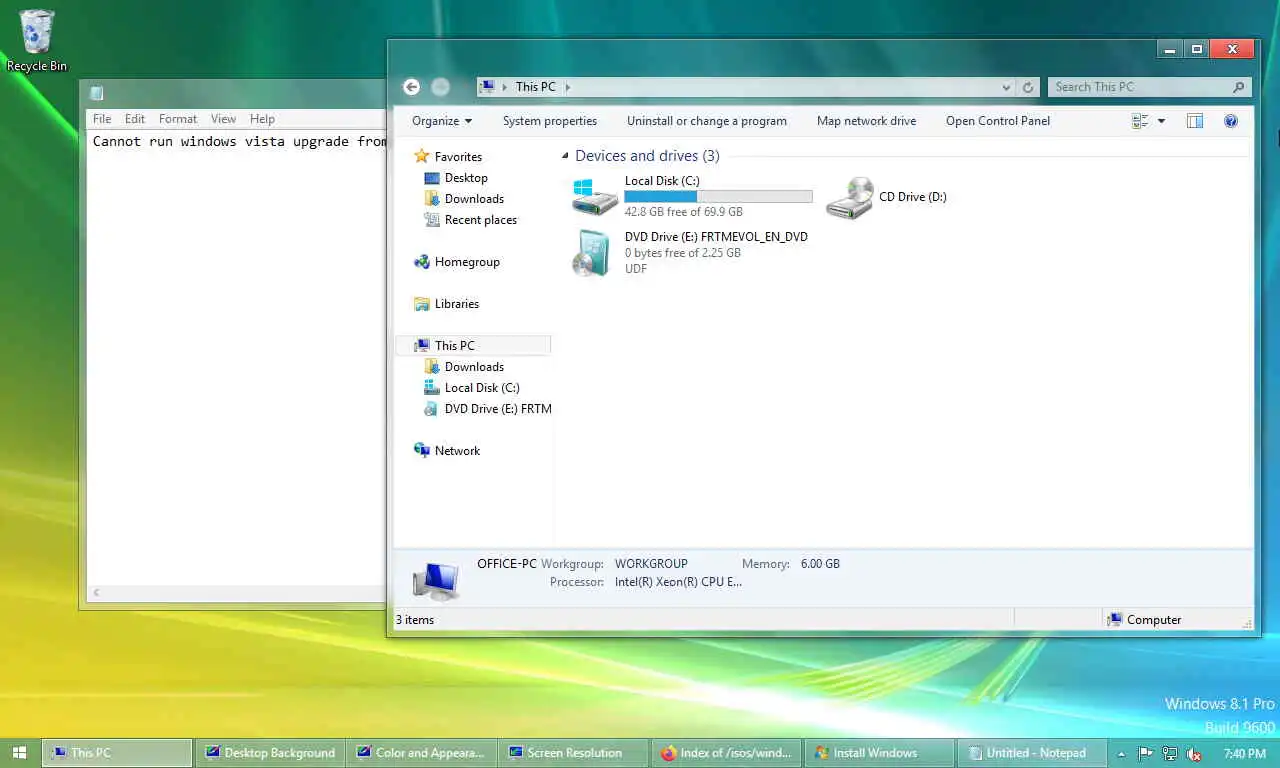Viewport: 1280px width, 768px height.
Task: Open the Windows Start button
Action: 19,753
